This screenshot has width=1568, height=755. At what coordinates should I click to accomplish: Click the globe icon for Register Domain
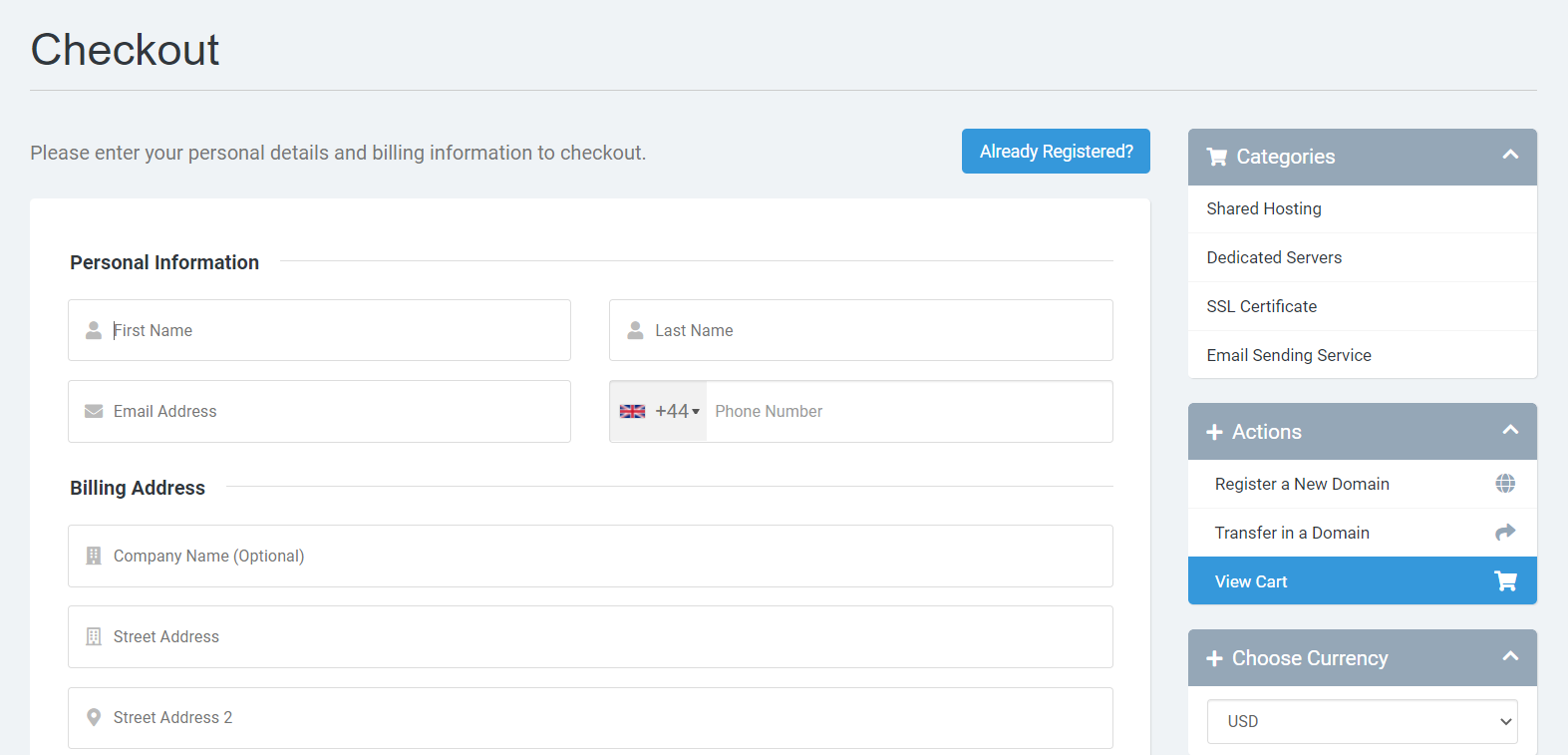1505,483
